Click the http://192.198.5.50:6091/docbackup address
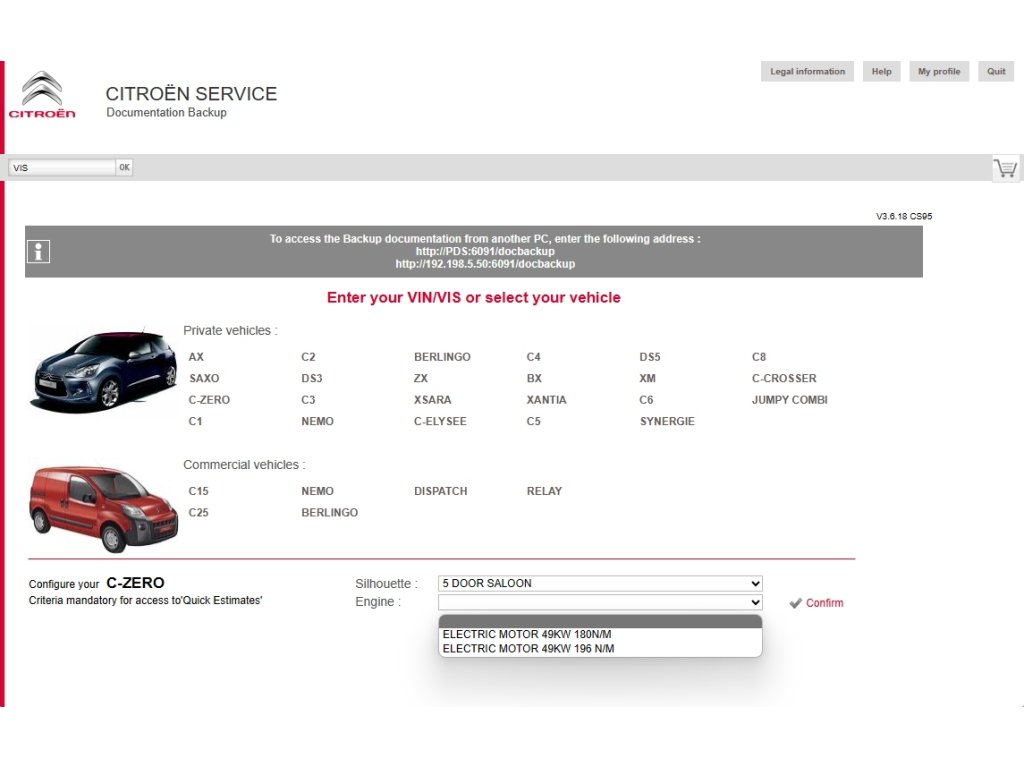The image size is (1024, 768). [485, 264]
